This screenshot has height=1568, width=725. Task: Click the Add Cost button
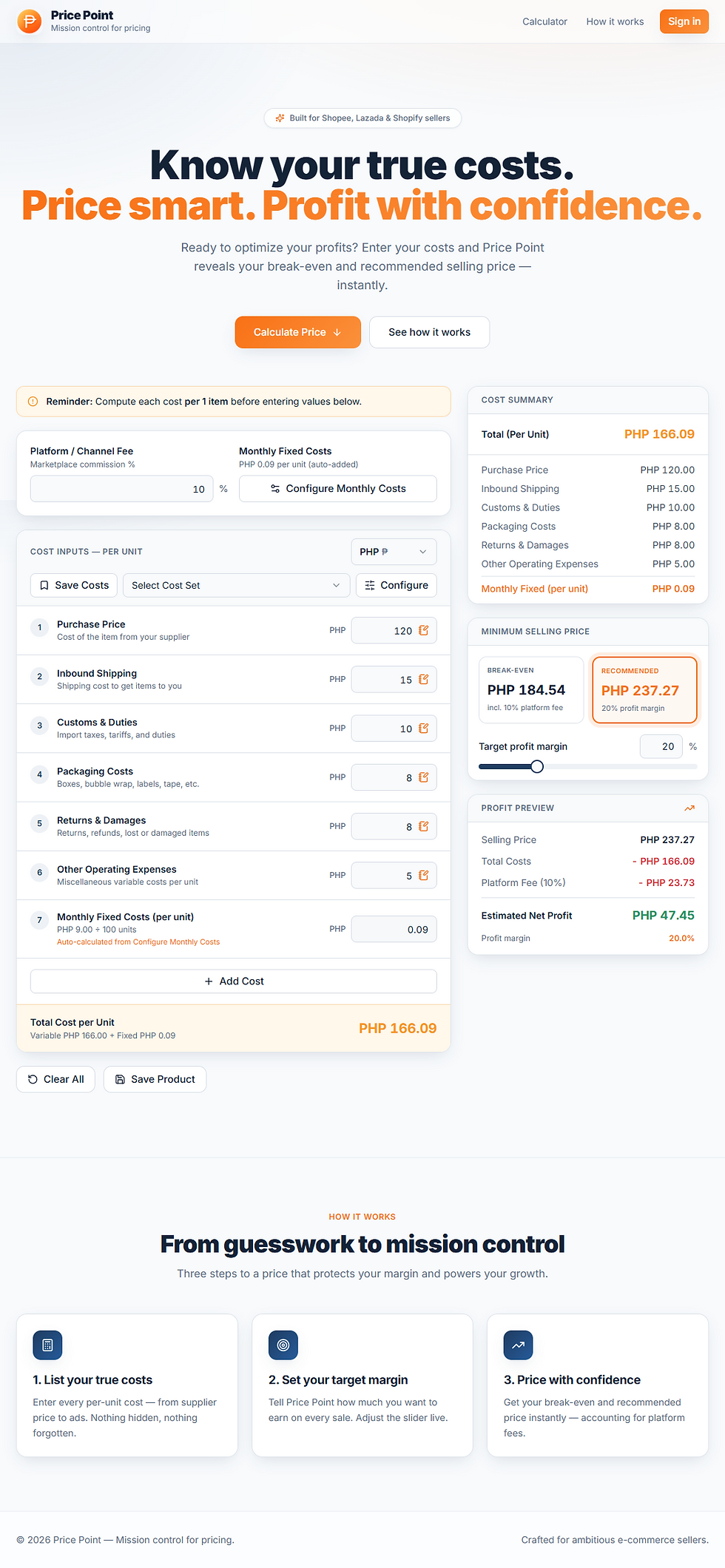(234, 981)
